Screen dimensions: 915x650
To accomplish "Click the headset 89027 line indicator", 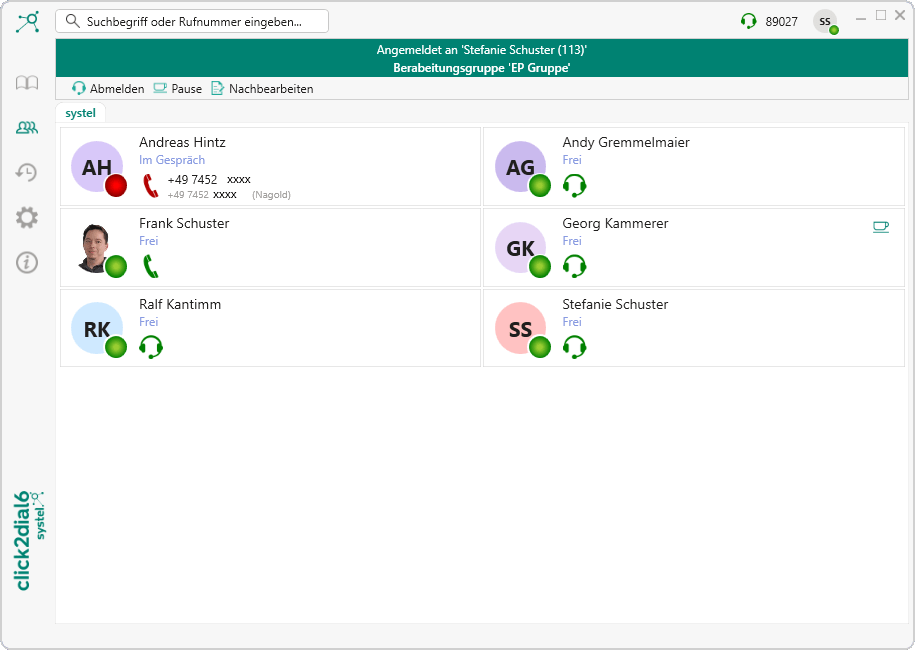I will coord(769,21).
